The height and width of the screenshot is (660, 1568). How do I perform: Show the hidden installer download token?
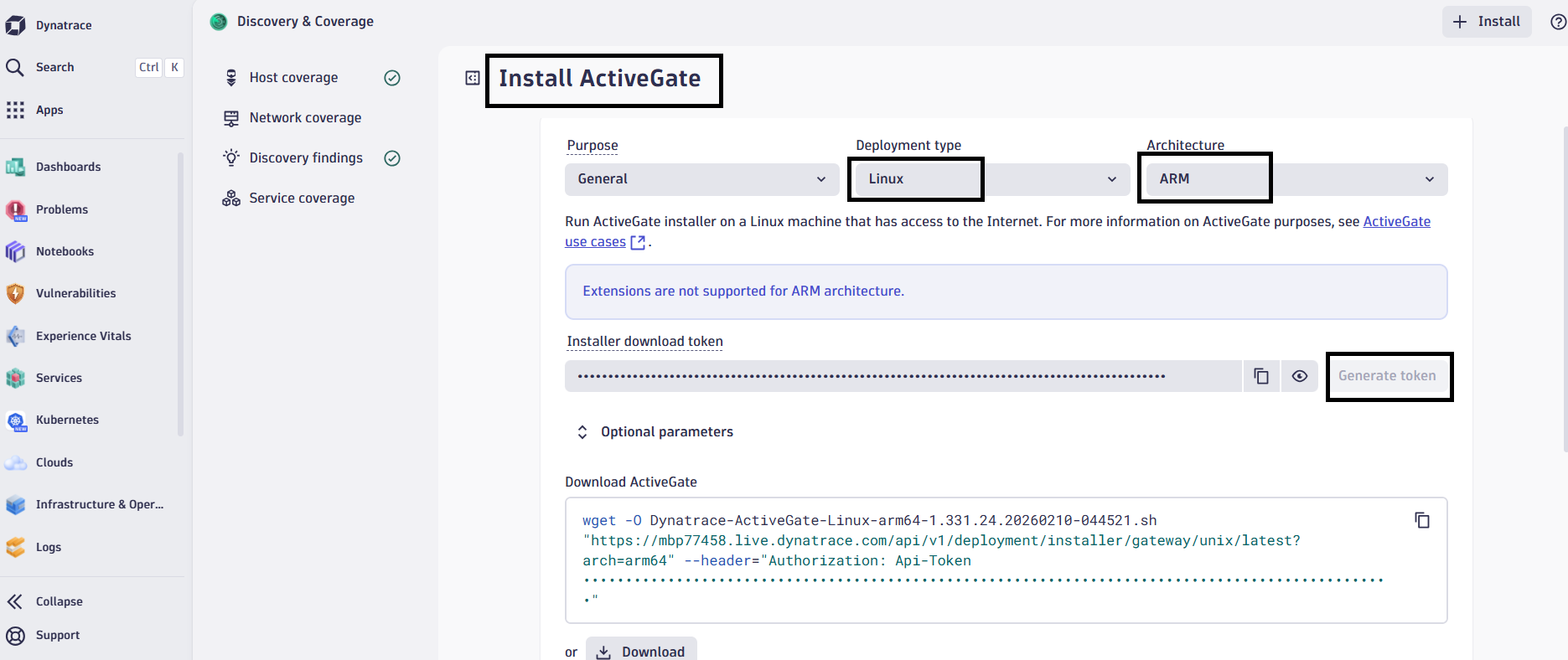click(1300, 376)
